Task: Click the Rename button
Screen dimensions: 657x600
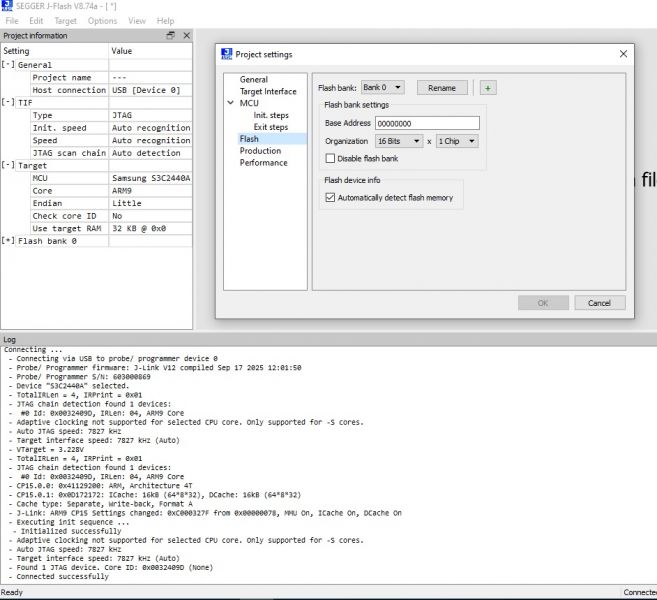Action: coord(441,88)
